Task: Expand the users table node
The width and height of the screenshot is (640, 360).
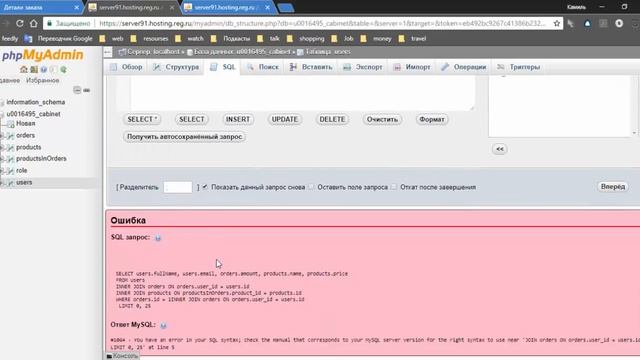Action: pos(2,182)
